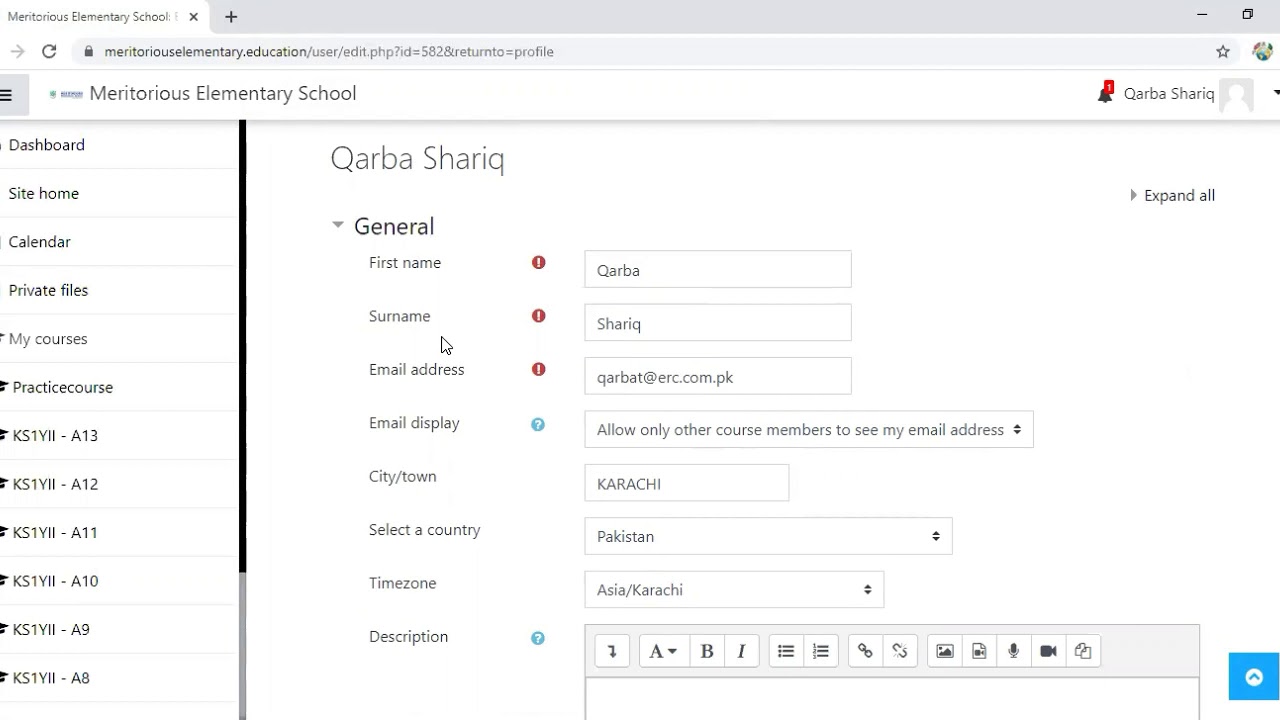Viewport: 1280px width, 720px height.
Task: Open the KS1YII - A12 course
Action: tap(55, 484)
